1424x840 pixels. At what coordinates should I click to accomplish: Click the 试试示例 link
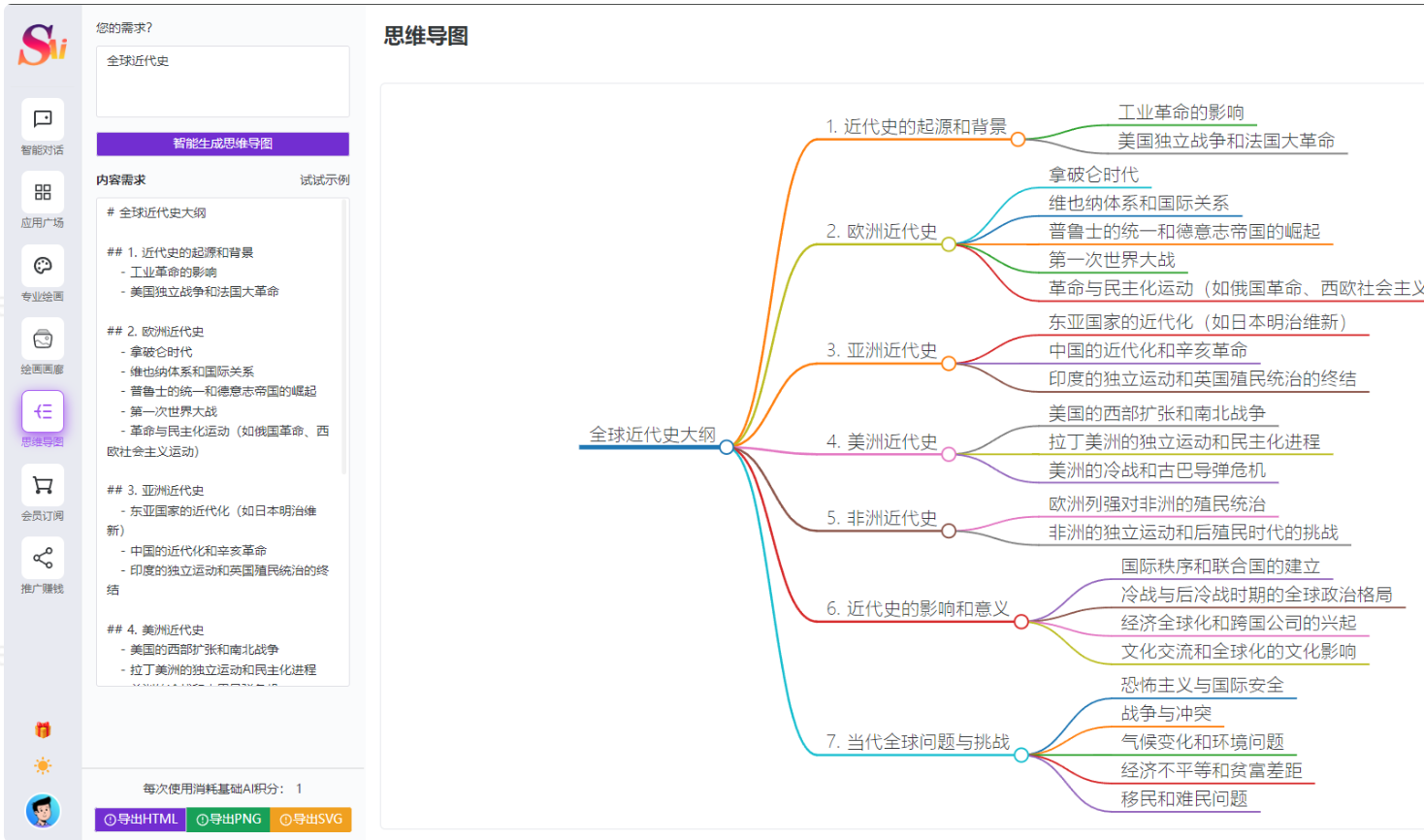click(324, 180)
